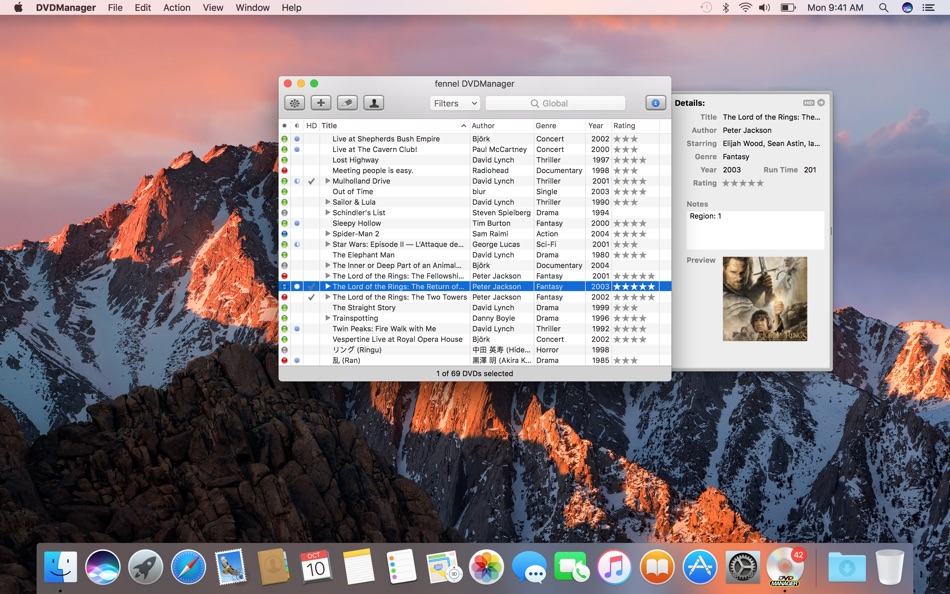The width and height of the screenshot is (950, 594).
Task: Click the red status dot for Meeting people is easy.
Action: pyautogui.click(x=284, y=170)
